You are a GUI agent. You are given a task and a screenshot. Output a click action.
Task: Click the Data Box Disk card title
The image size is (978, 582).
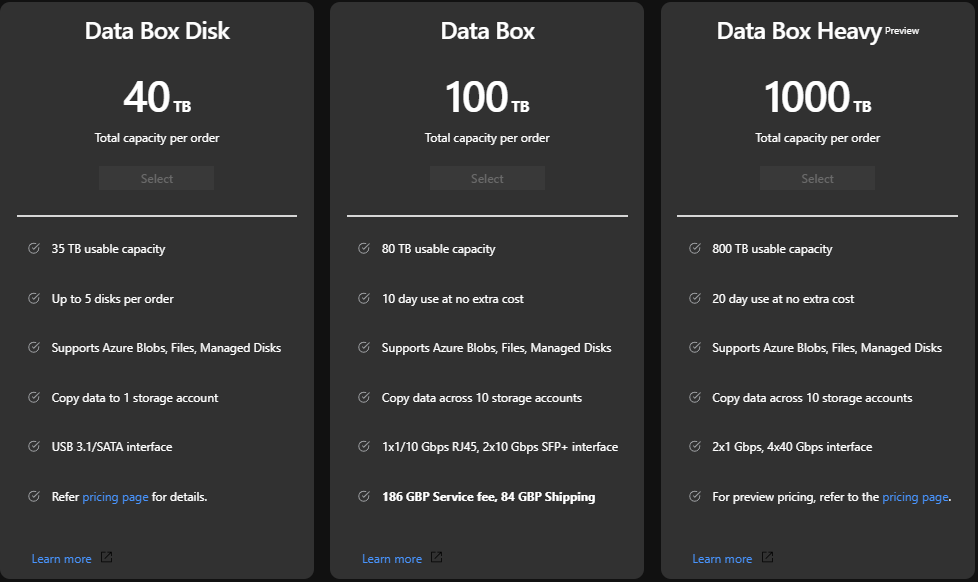[x=157, y=31]
